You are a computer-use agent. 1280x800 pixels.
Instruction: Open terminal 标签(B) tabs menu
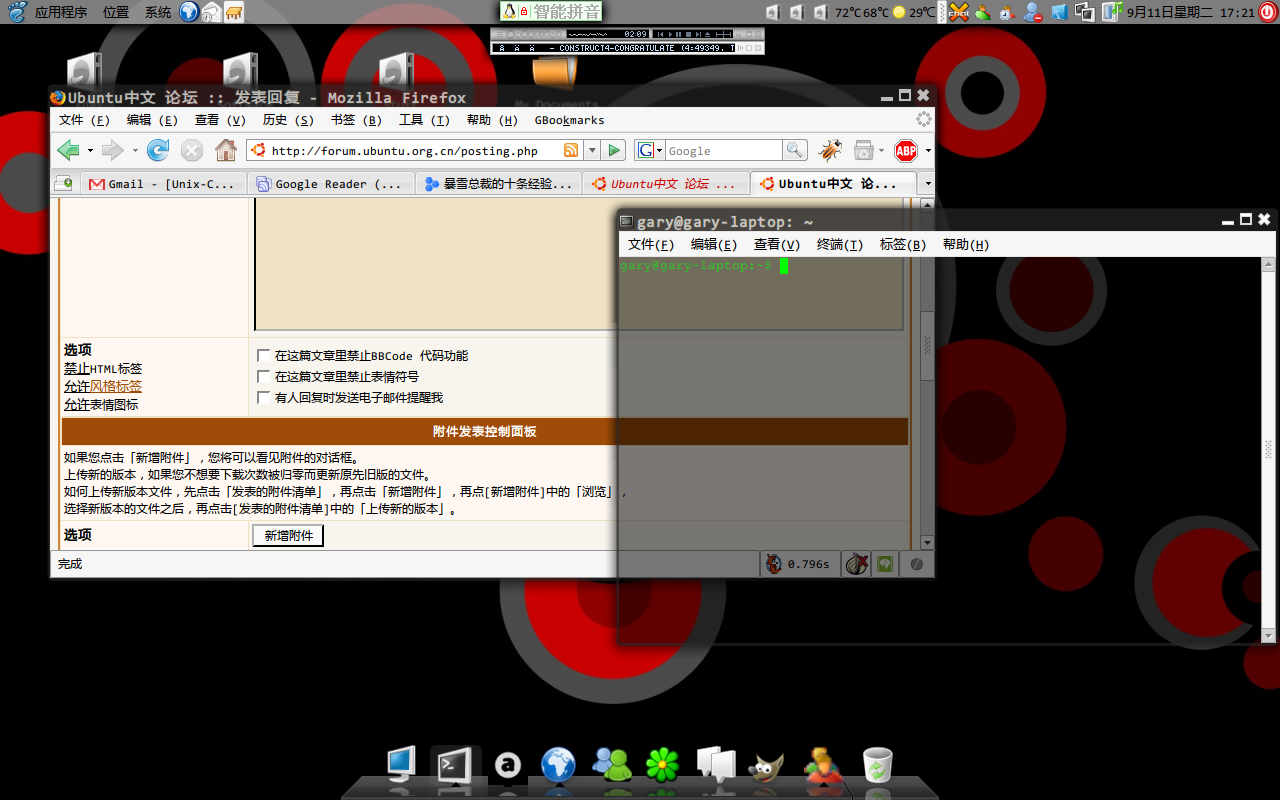coord(903,245)
